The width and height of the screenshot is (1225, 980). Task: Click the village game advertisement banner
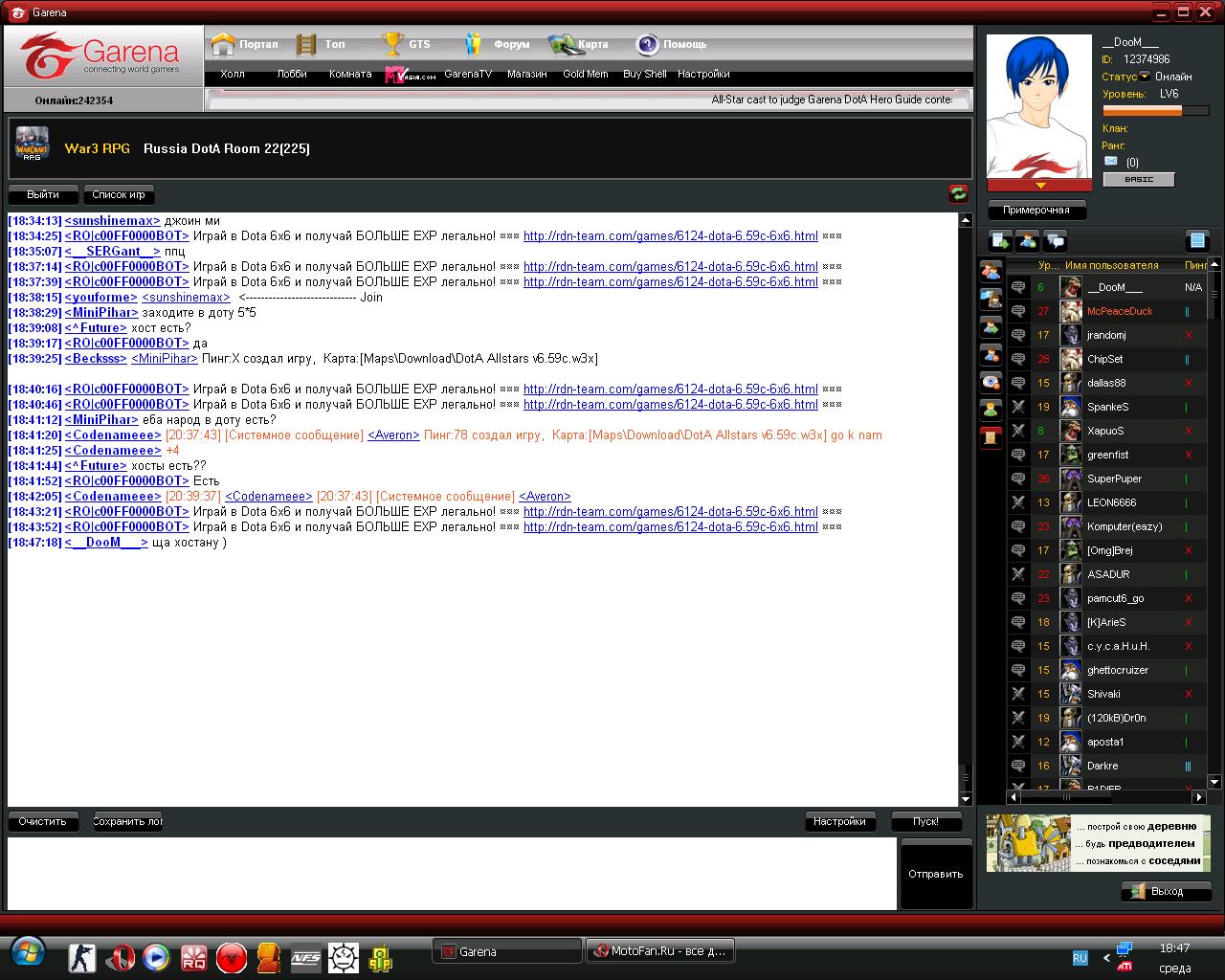click(1099, 843)
